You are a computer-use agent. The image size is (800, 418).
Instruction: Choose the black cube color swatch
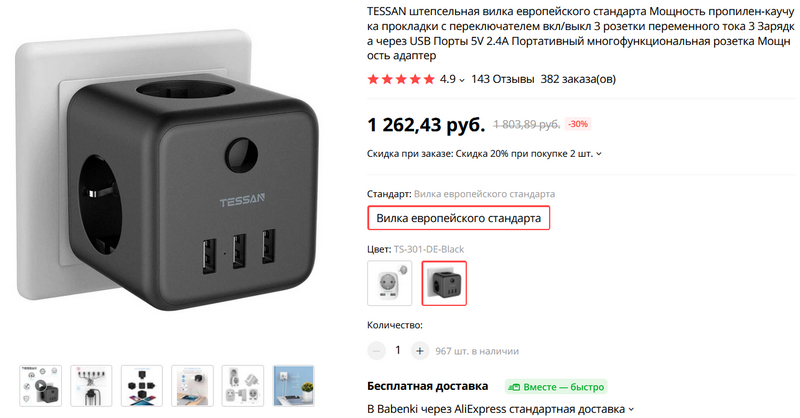444,283
